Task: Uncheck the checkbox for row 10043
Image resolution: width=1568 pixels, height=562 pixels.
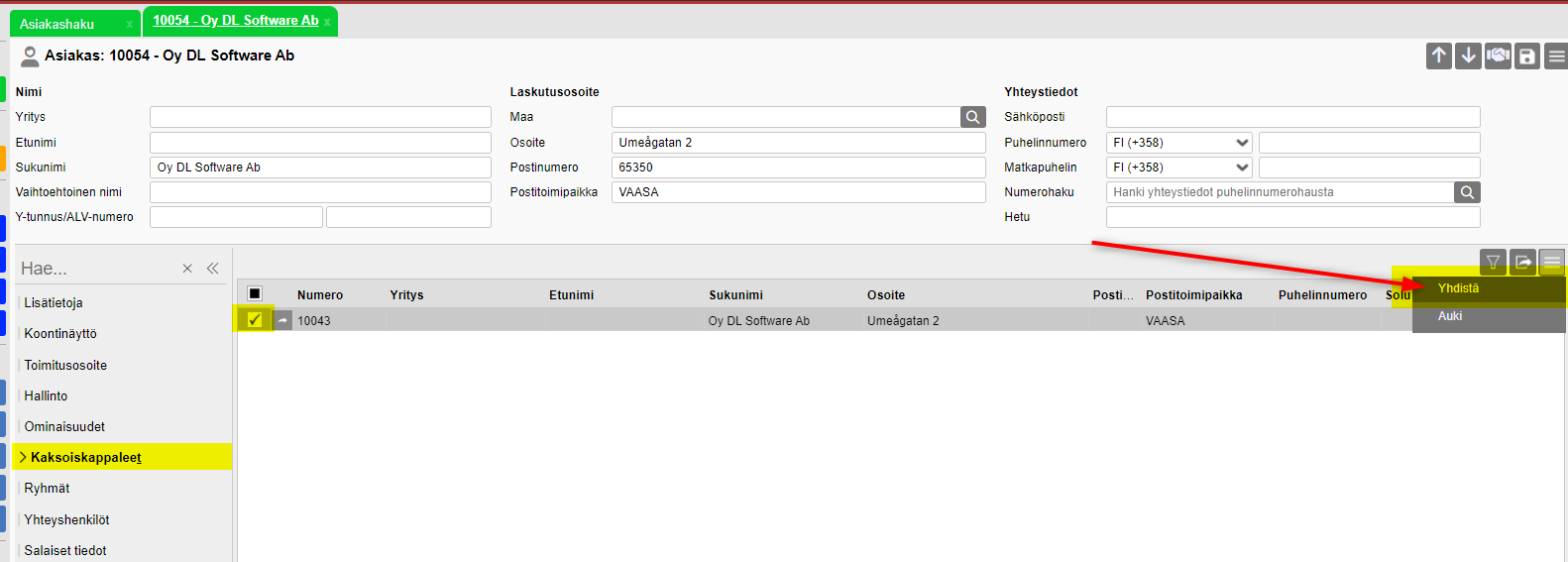Action: coord(255,319)
